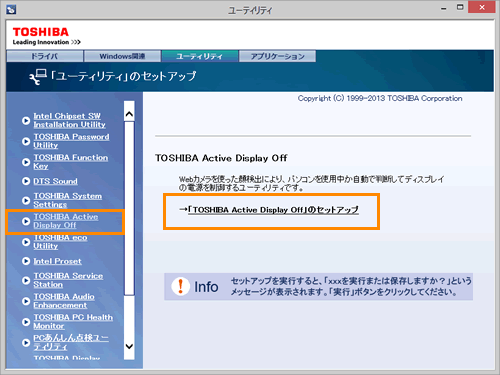Open the アプリケーション tab
This screenshot has width=500, height=375.
tap(277, 56)
